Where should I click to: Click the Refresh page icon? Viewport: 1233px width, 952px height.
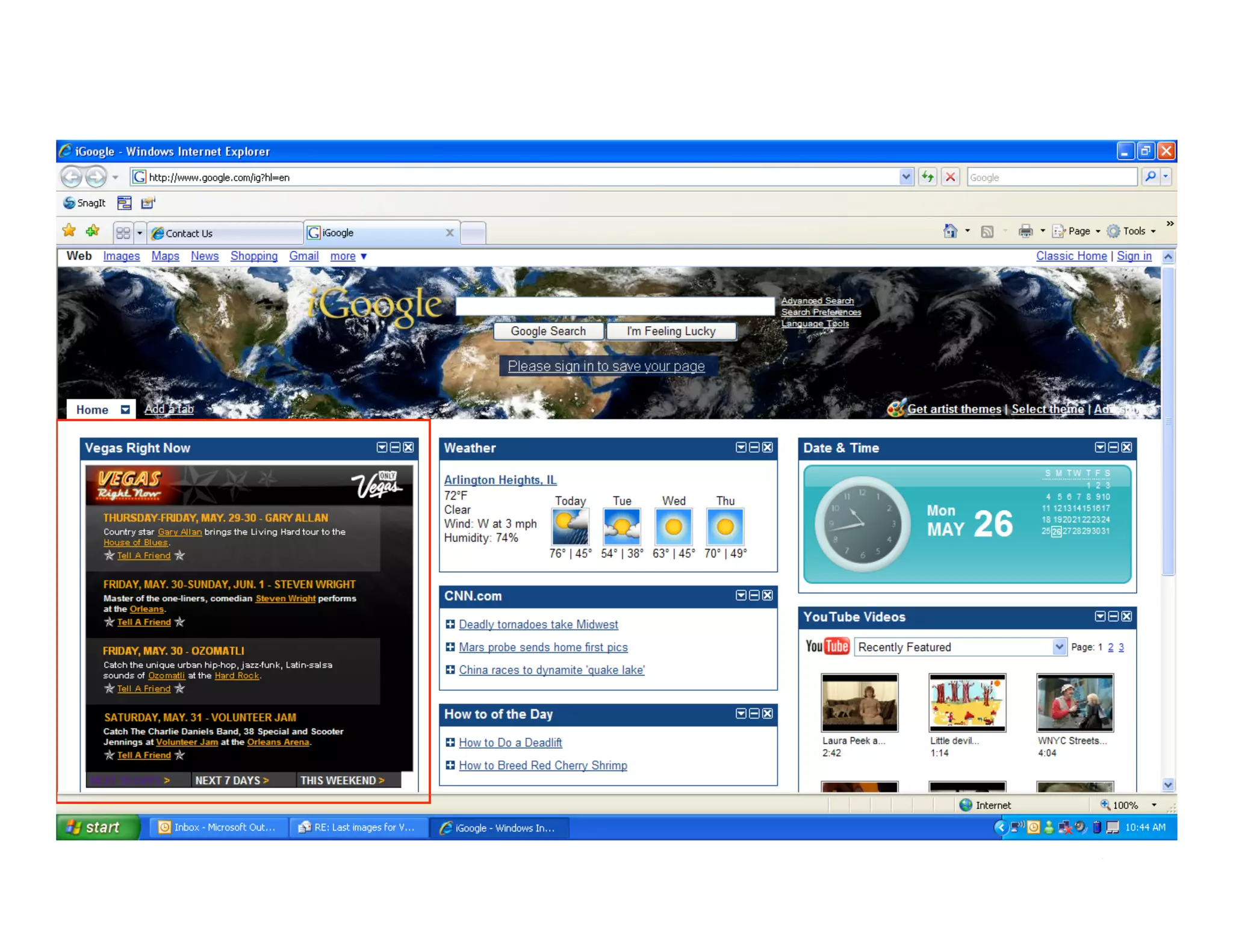(x=927, y=177)
